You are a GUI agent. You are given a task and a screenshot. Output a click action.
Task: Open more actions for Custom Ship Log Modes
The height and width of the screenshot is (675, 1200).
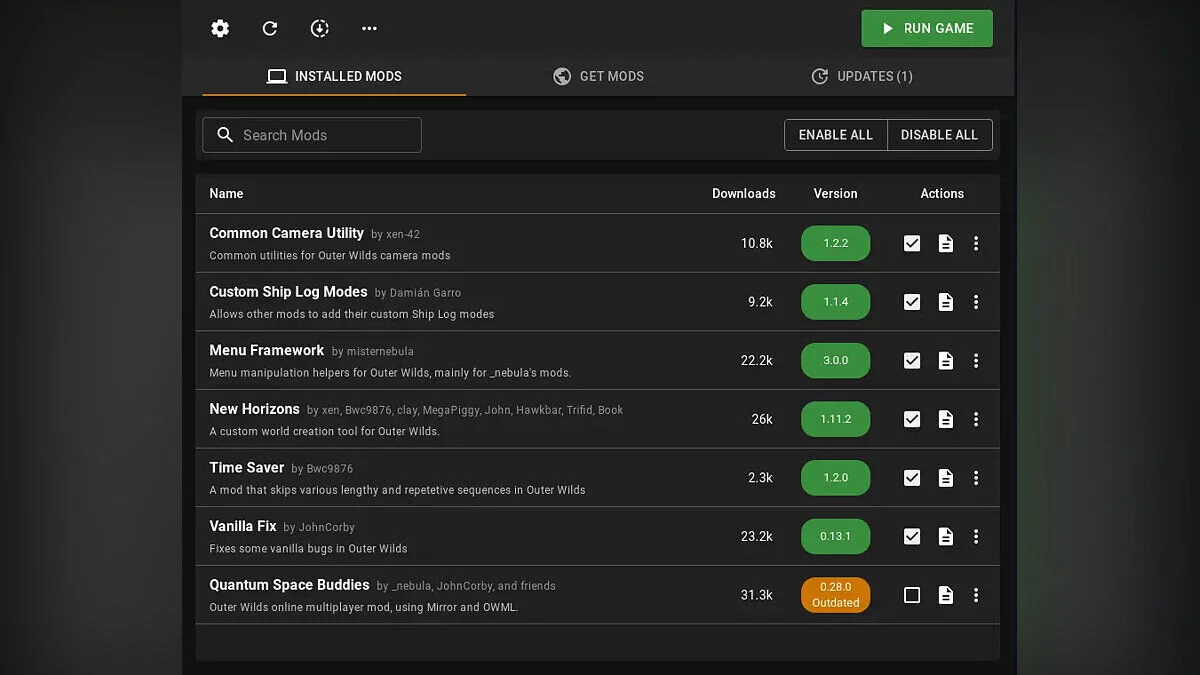[x=976, y=302]
